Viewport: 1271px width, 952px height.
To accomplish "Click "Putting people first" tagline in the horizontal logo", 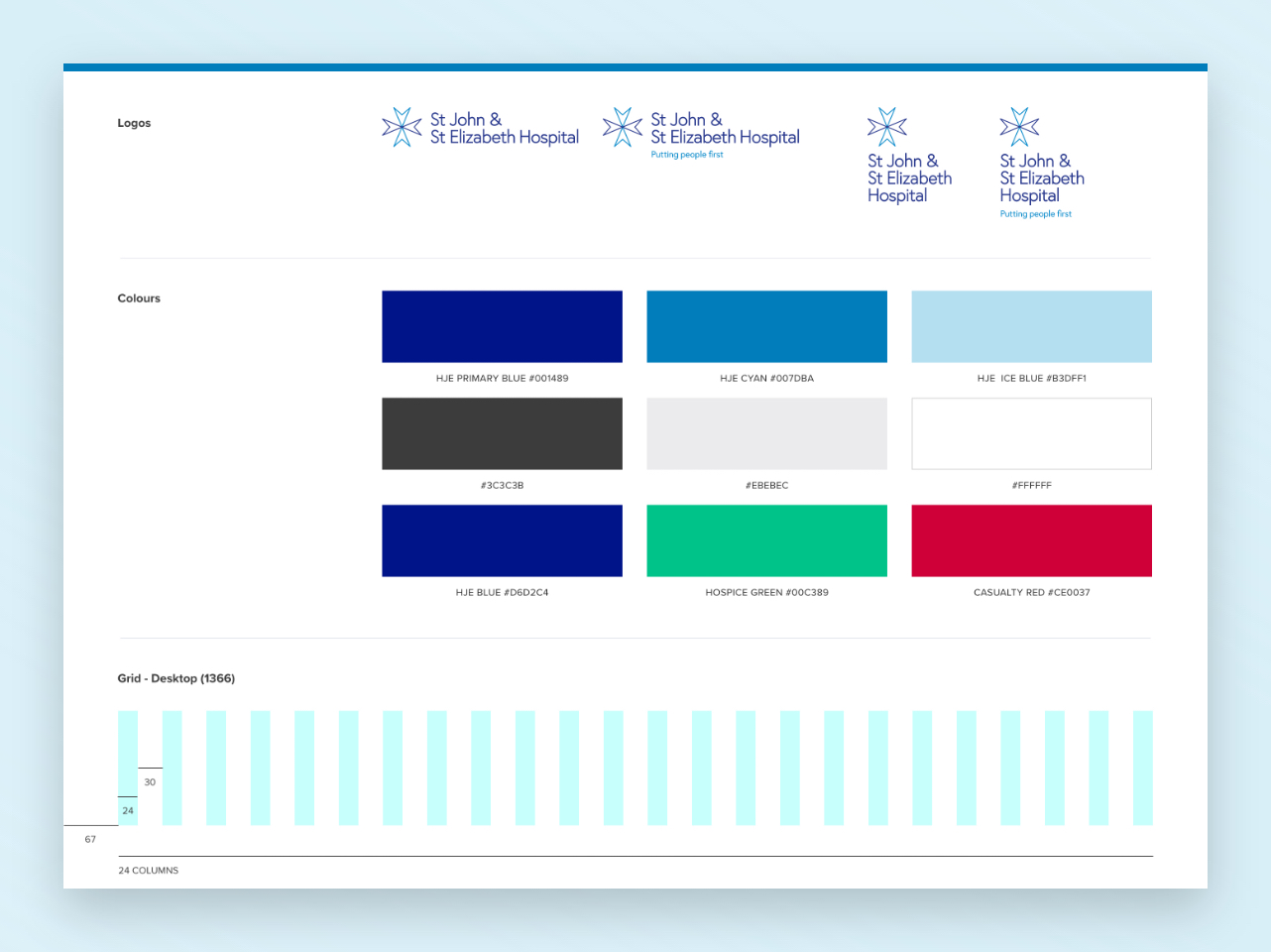I will [x=687, y=155].
